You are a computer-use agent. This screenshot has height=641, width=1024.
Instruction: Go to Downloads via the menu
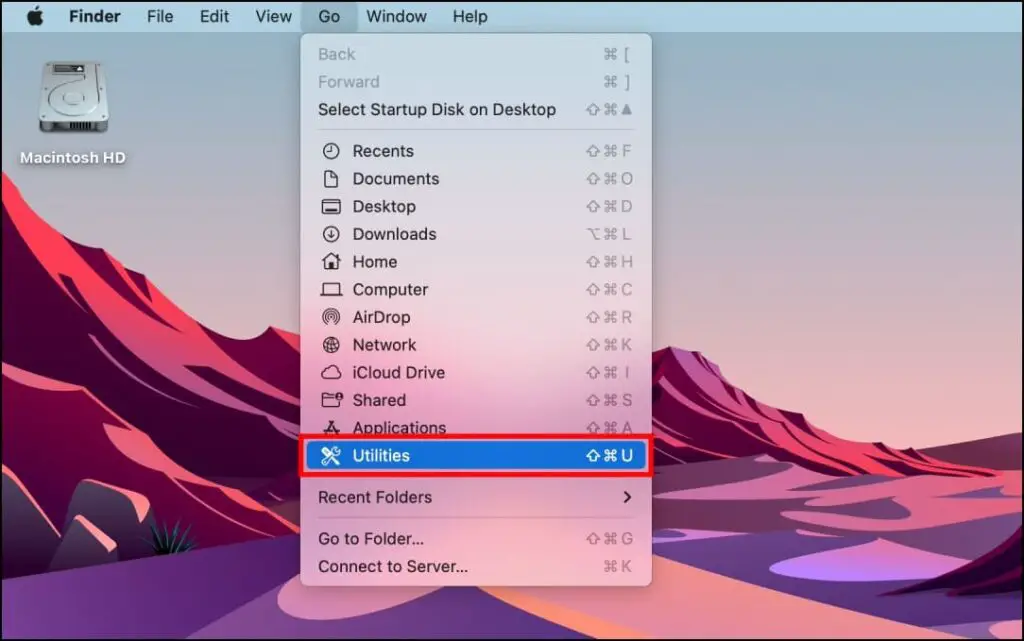[475, 234]
